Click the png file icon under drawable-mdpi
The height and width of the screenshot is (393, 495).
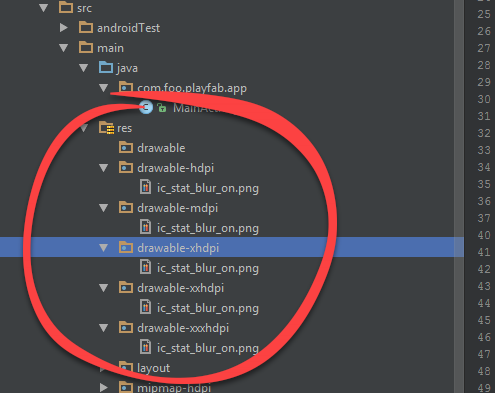click(146, 227)
